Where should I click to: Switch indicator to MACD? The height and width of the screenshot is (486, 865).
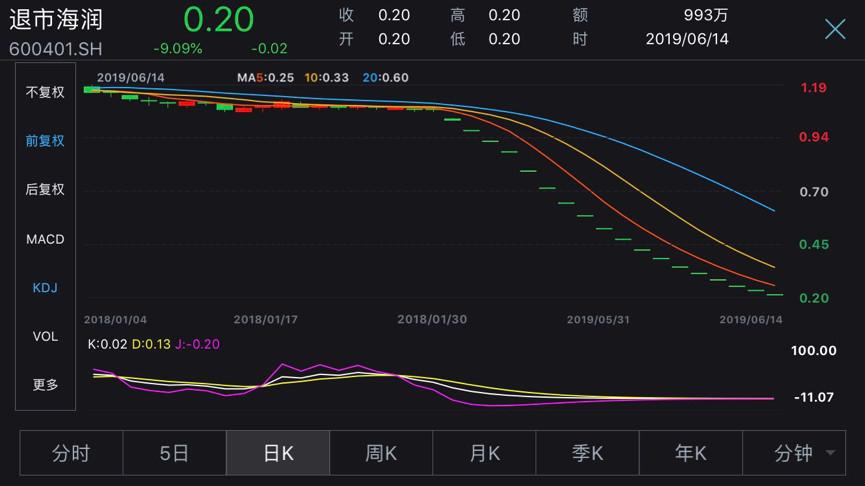click(45, 239)
